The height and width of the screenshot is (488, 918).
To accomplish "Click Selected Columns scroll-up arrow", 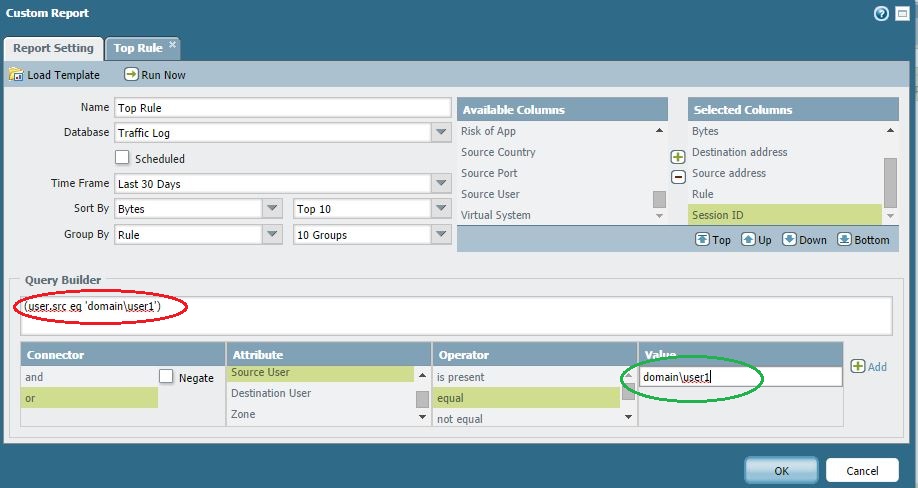I will [x=890, y=130].
